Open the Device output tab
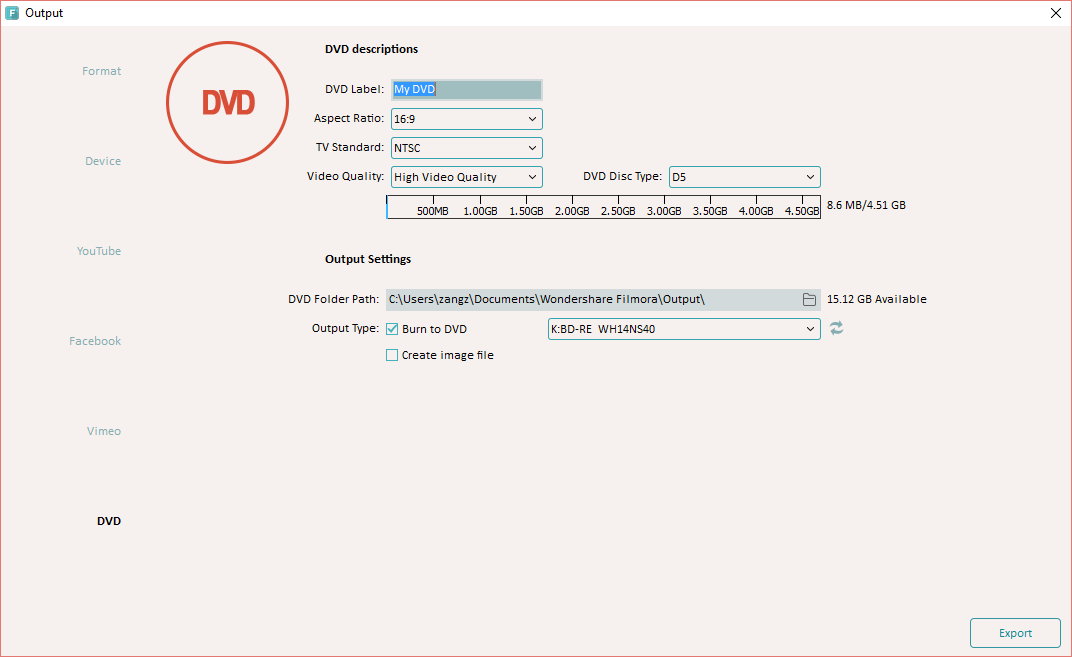The width and height of the screenshot is (1072, 657). [103, 161]
